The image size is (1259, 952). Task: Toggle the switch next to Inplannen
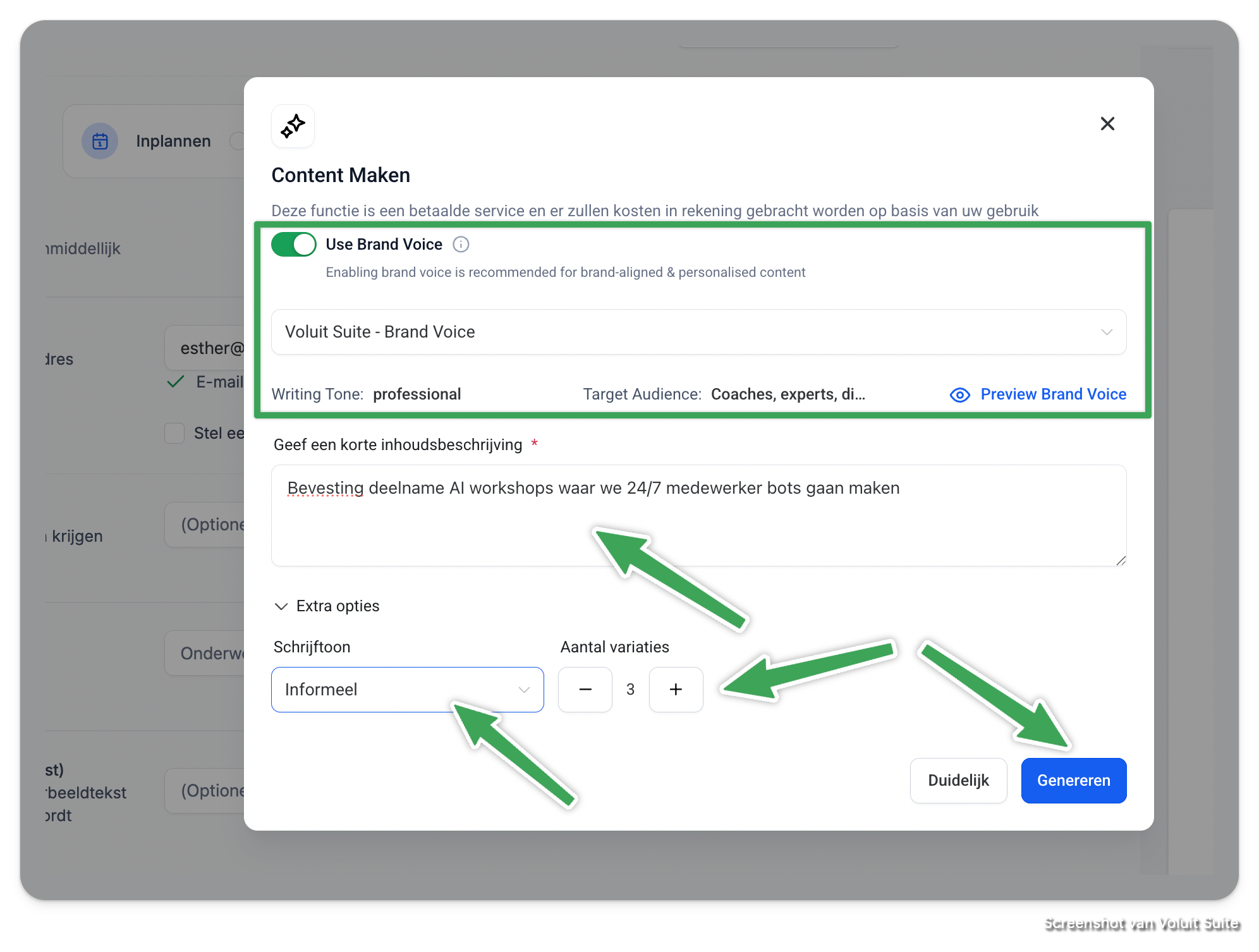(238, 141)
